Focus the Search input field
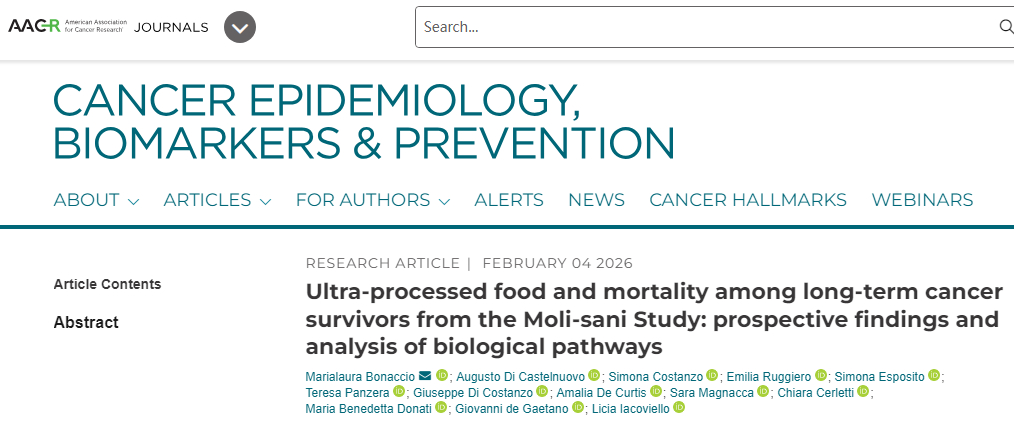The height and width of the screenshot is (422, 1014). (x=700, y=27)
